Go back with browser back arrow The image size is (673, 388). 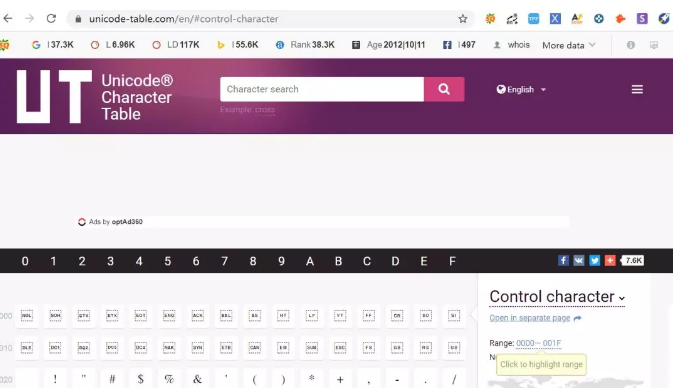pyautogui.click(x=8, y=18)
